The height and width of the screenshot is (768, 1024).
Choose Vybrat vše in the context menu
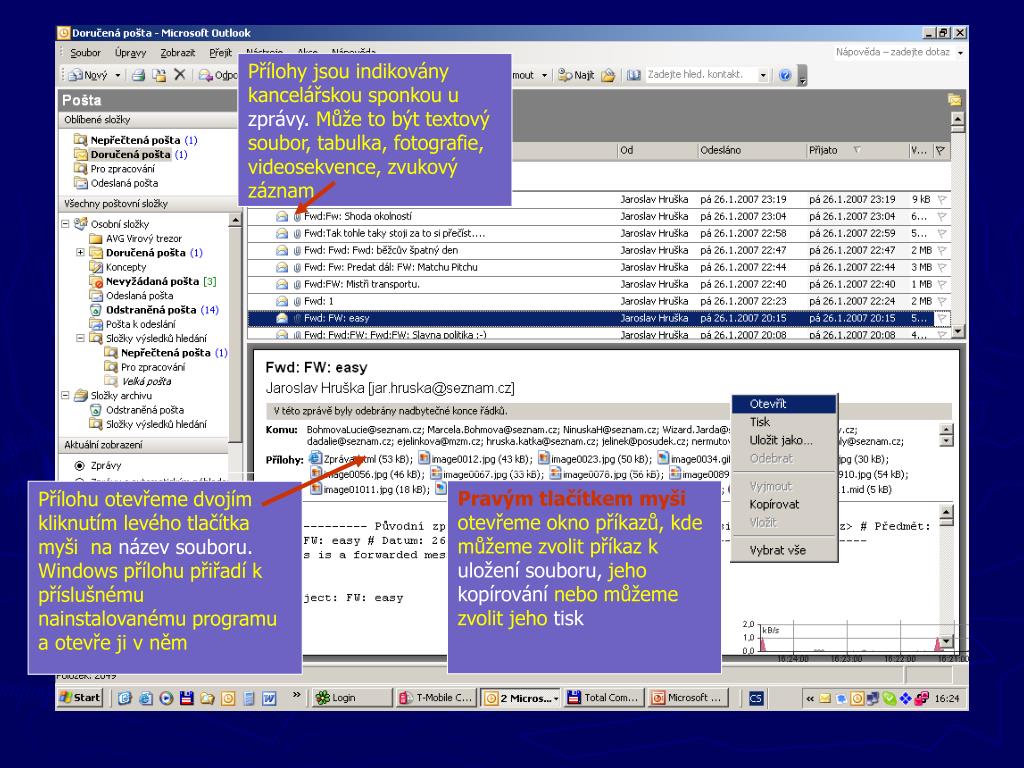(x=784, y=550)
